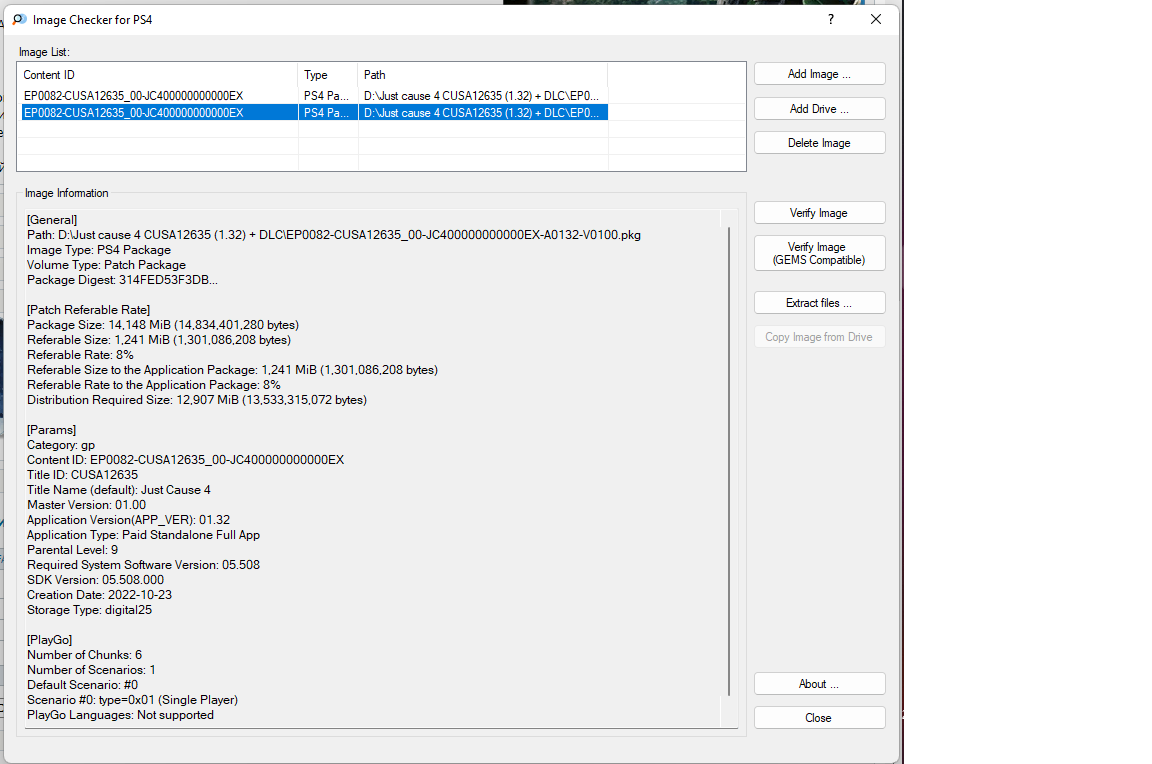Click the Close button at bottom
The image size is (1152, 764).
(819, 718)
